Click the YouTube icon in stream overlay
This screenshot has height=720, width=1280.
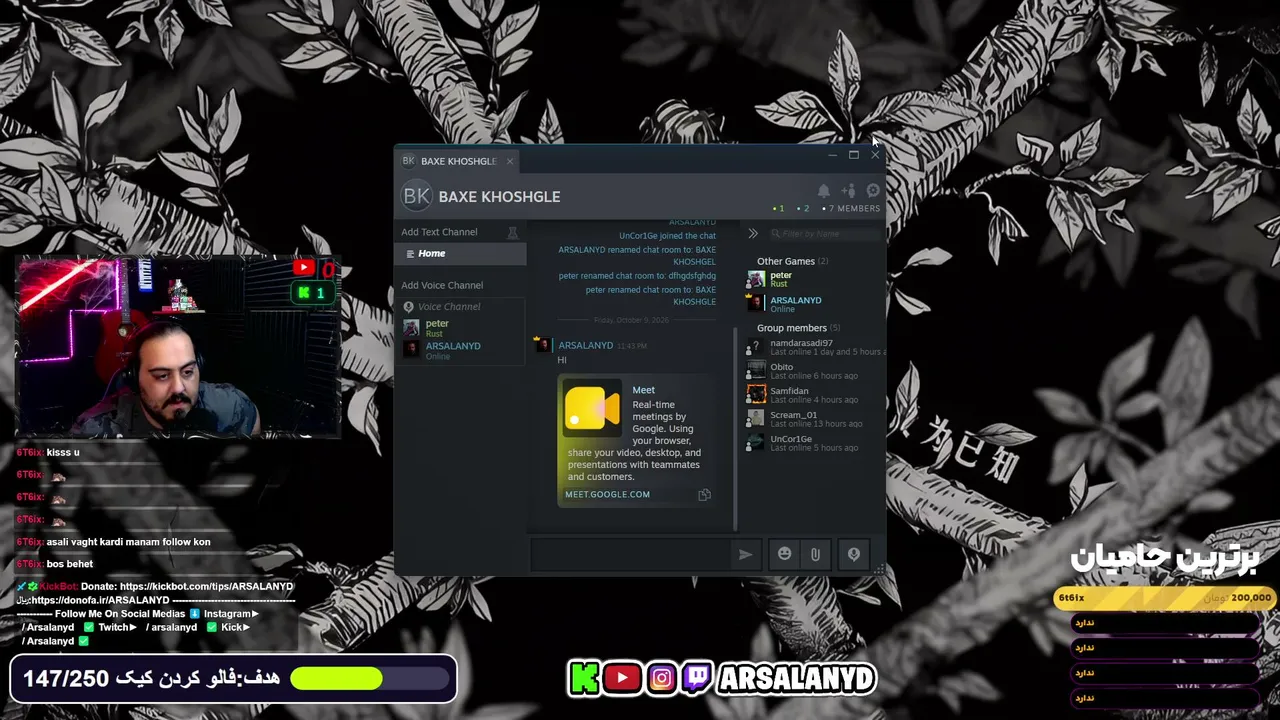tap(621, 679)
